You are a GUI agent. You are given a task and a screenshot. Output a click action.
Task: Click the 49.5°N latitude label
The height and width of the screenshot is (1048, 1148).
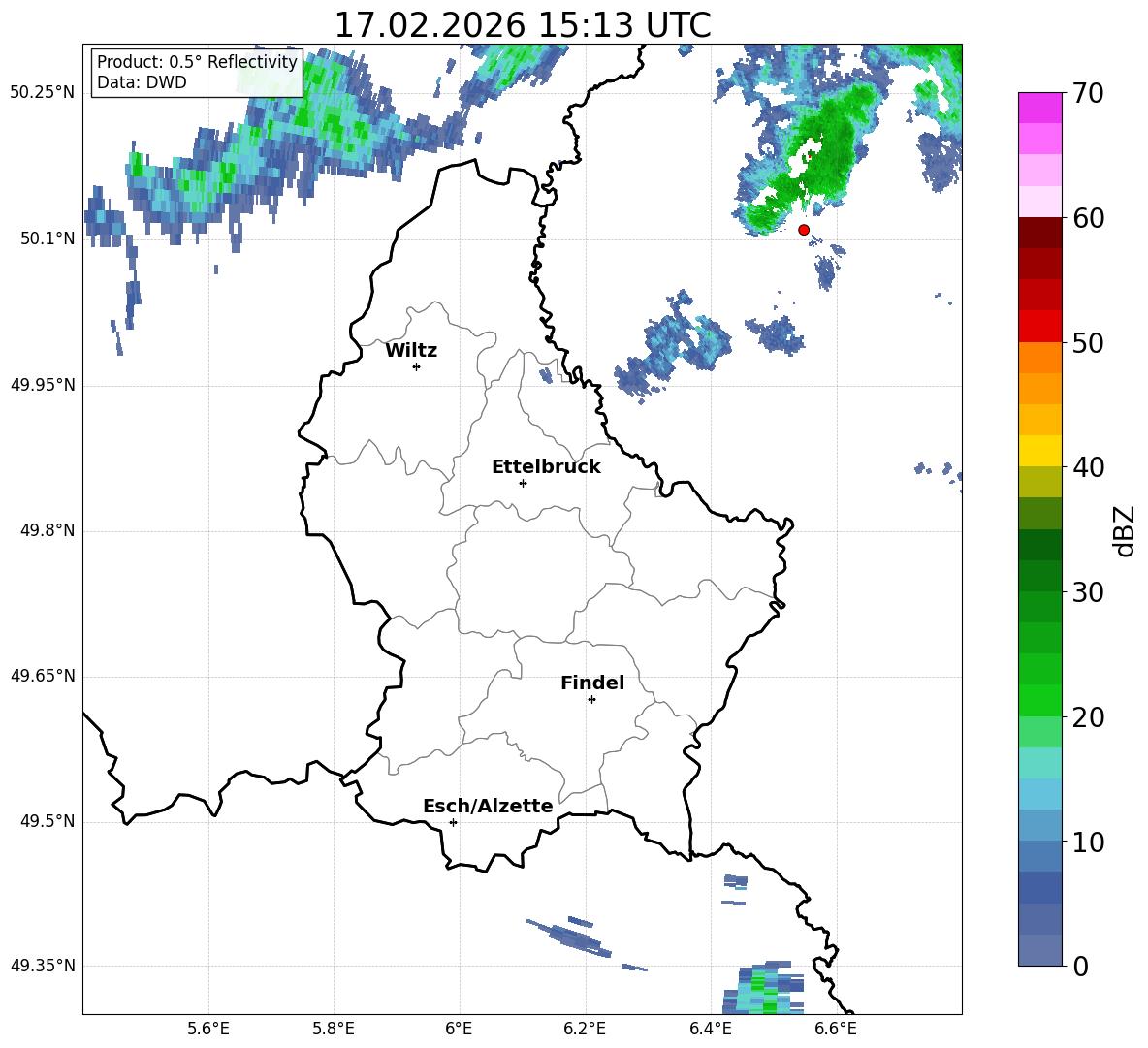[48, 821]
